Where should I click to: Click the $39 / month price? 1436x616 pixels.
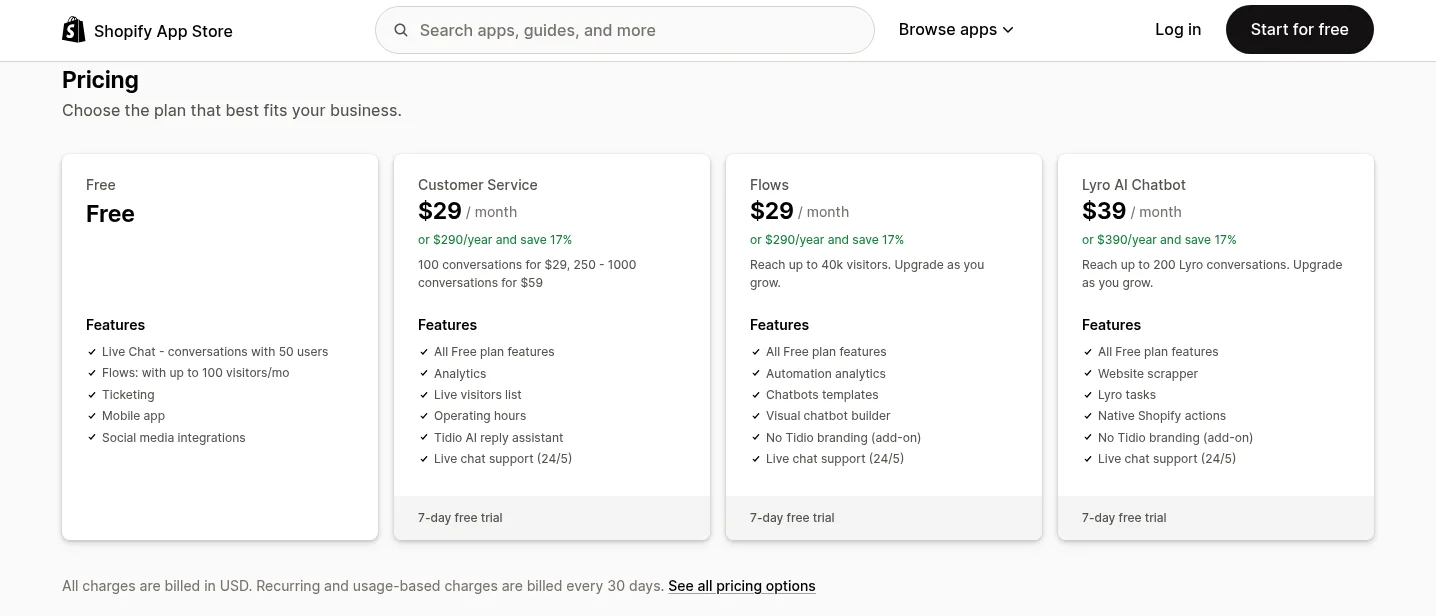[x=1132, y=211]
